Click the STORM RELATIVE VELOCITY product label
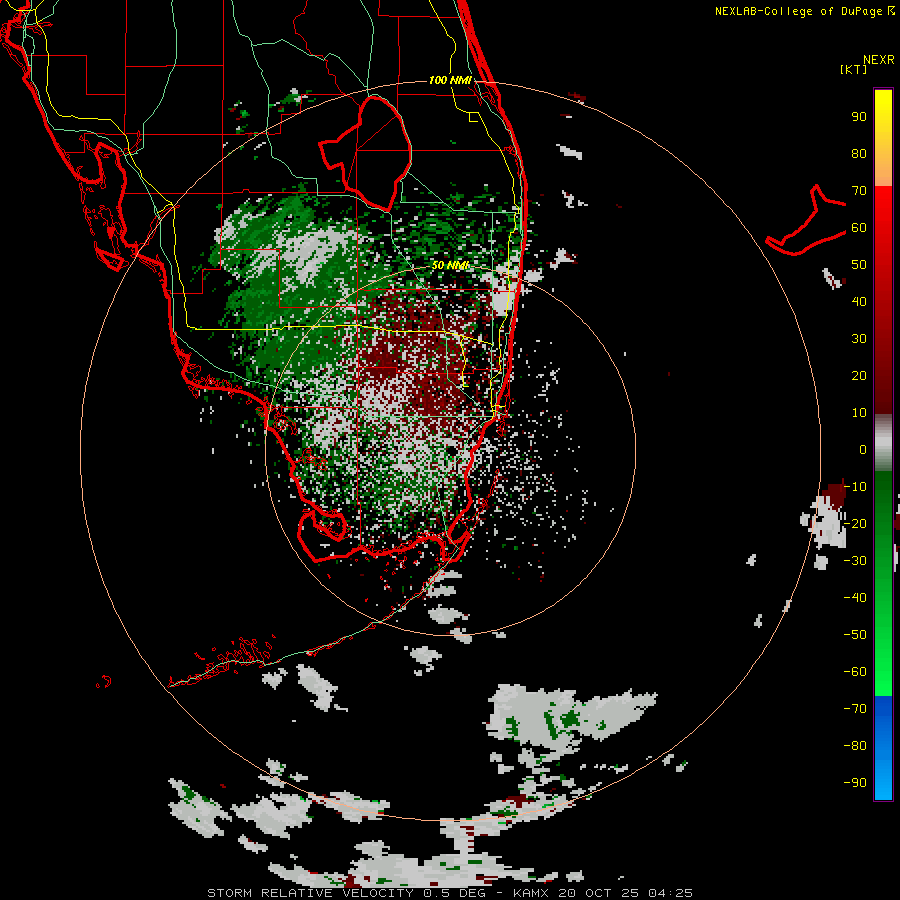The height and width of the screenshot is (900, 900). click(x=310, y=893)
